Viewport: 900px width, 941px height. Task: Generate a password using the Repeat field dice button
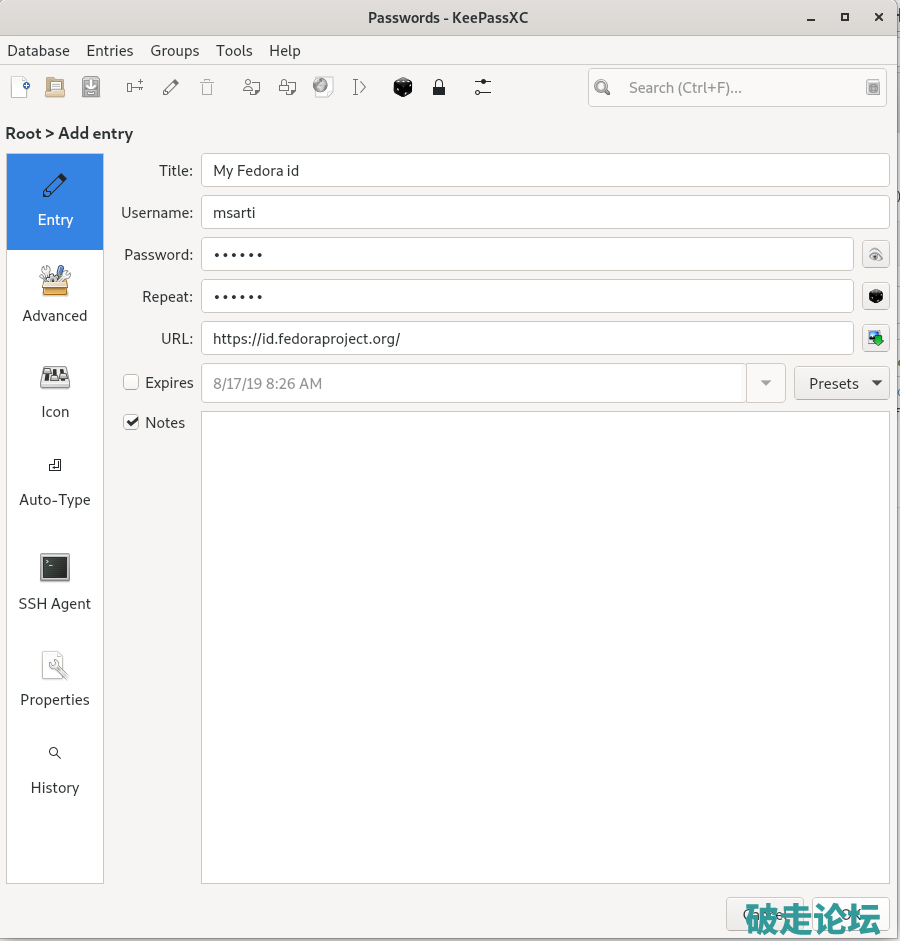(x=876, y=297)
